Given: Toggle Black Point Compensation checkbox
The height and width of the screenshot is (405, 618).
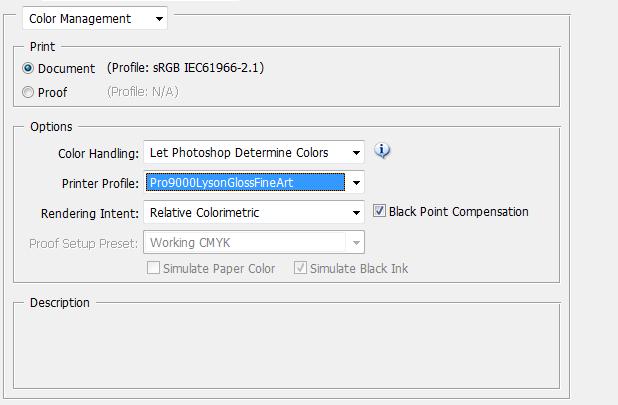Looking at the screenshot, I should pyautogui.click(x=380, y=211).
